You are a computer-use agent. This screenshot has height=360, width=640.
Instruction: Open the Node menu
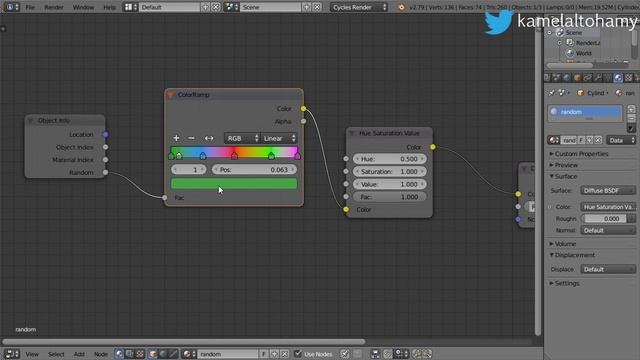coord(101,354)
